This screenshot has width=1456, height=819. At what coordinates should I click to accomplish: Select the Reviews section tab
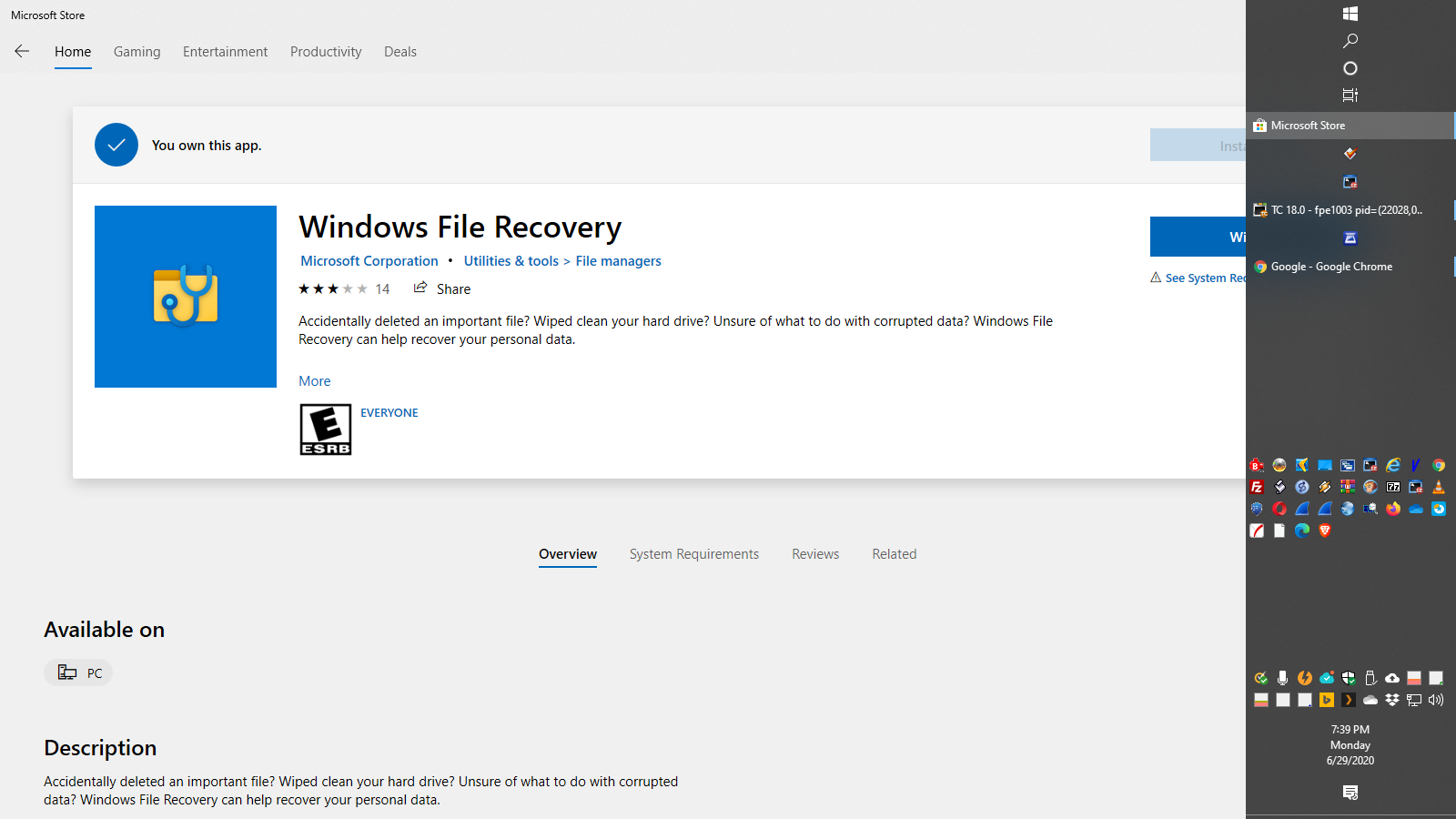[x=815, y=554]
